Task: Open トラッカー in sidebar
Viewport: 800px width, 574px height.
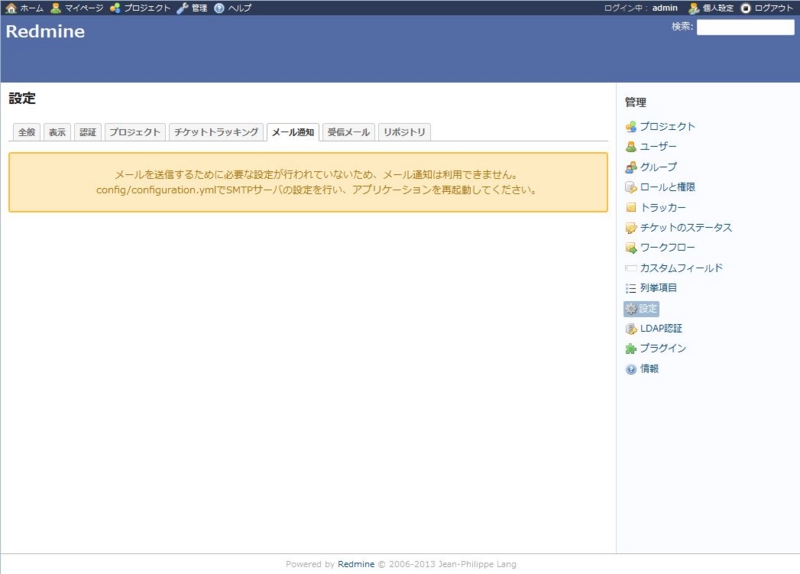Action: pos(663,207)
